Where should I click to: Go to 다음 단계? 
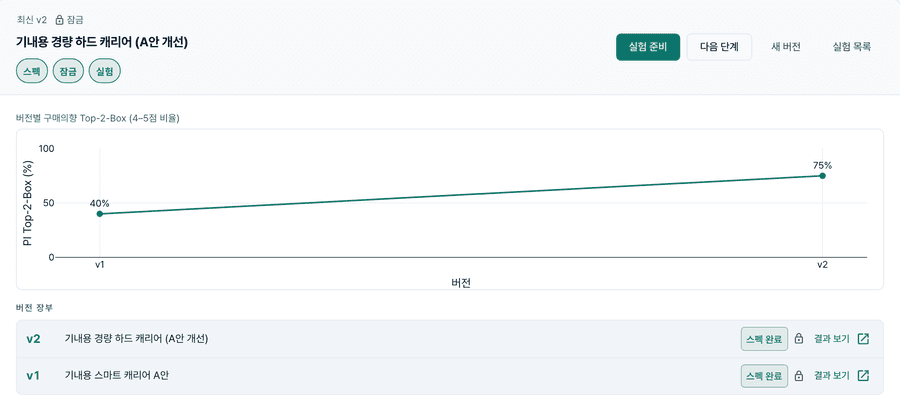point(719,47)
